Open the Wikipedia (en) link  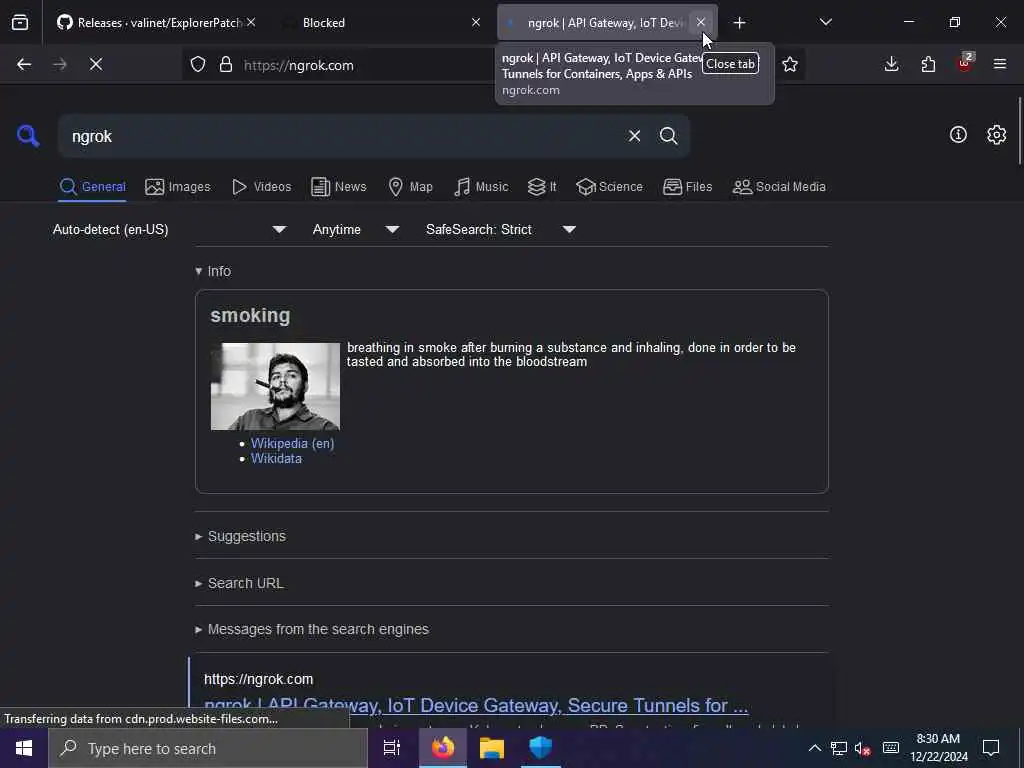(x=293, y=443)
